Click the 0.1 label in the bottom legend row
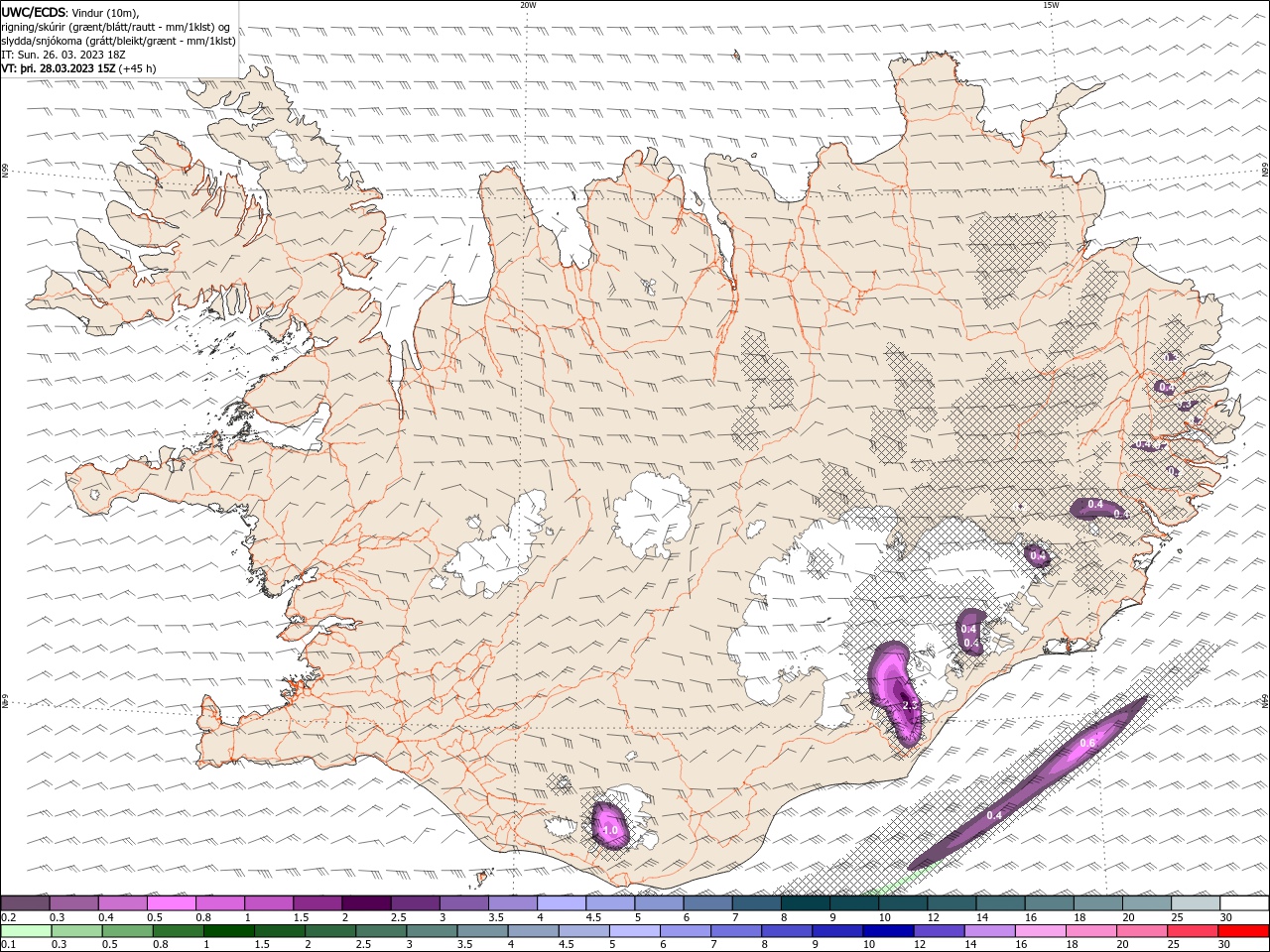Viewport: 1270px width, 952px height. (8, 945)
